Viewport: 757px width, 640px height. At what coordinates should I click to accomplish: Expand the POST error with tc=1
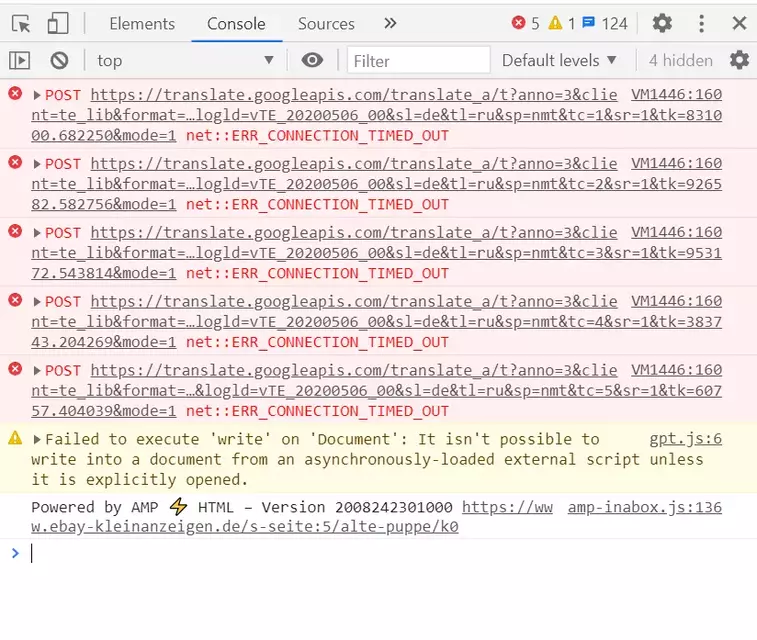37,95
